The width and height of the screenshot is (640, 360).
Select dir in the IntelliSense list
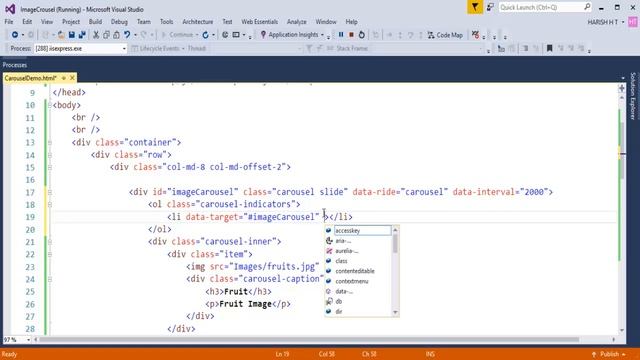pos(339,311)
